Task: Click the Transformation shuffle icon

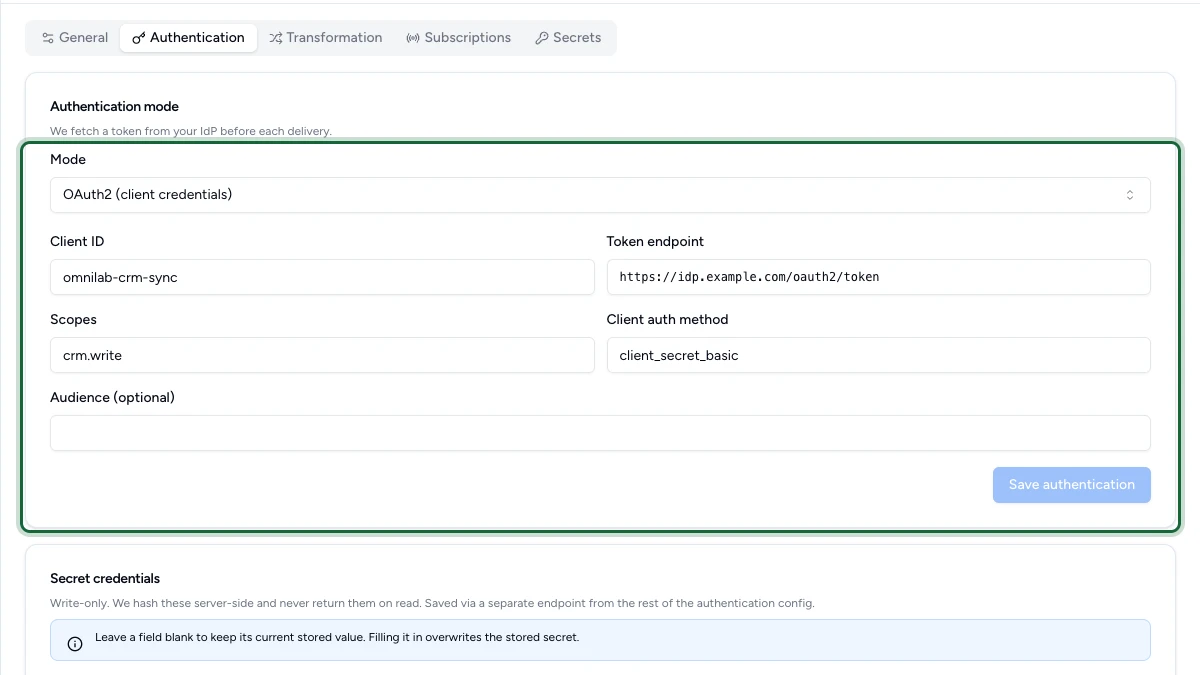Action: (275, 38)
